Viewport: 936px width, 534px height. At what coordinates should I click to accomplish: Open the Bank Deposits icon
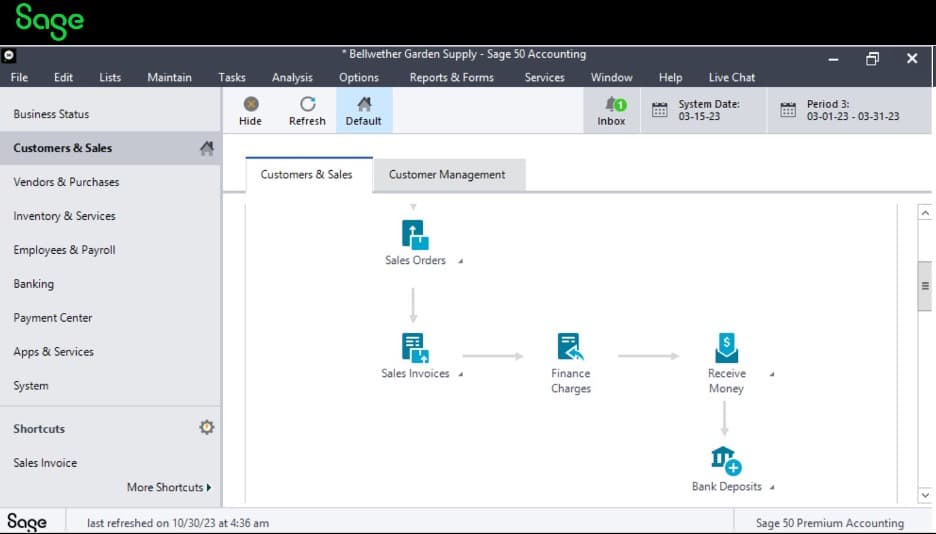point(726,461)
